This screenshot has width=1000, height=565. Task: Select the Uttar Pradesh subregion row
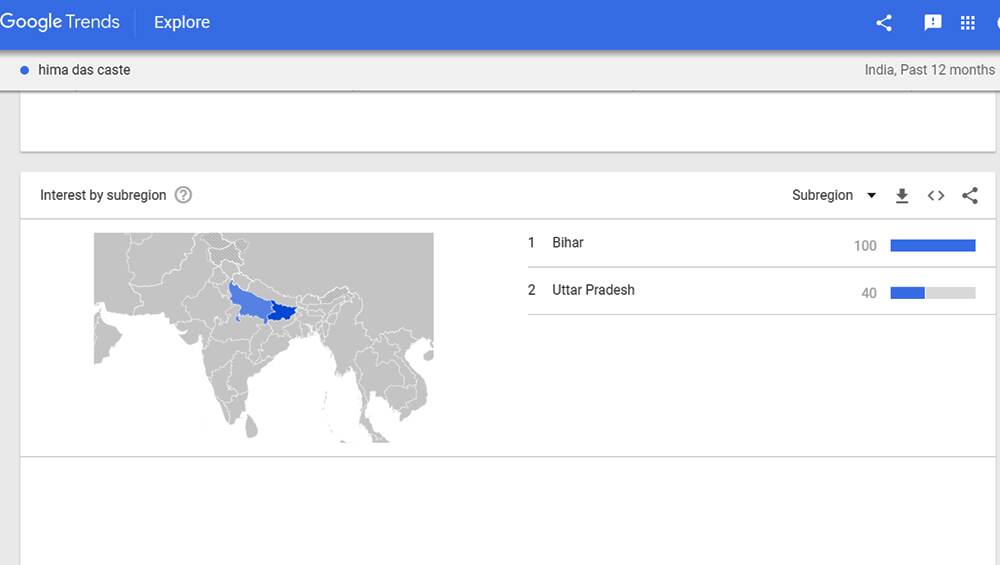761,291
